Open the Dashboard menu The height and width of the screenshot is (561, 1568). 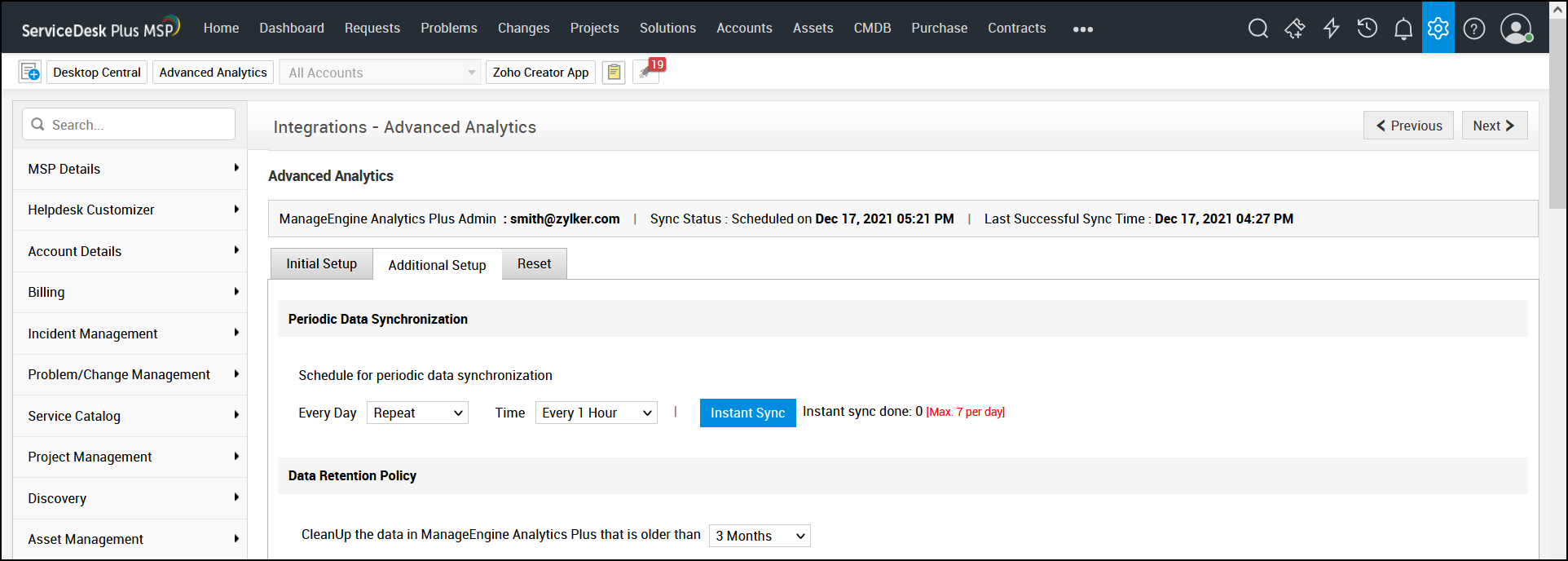coord(292,28)
